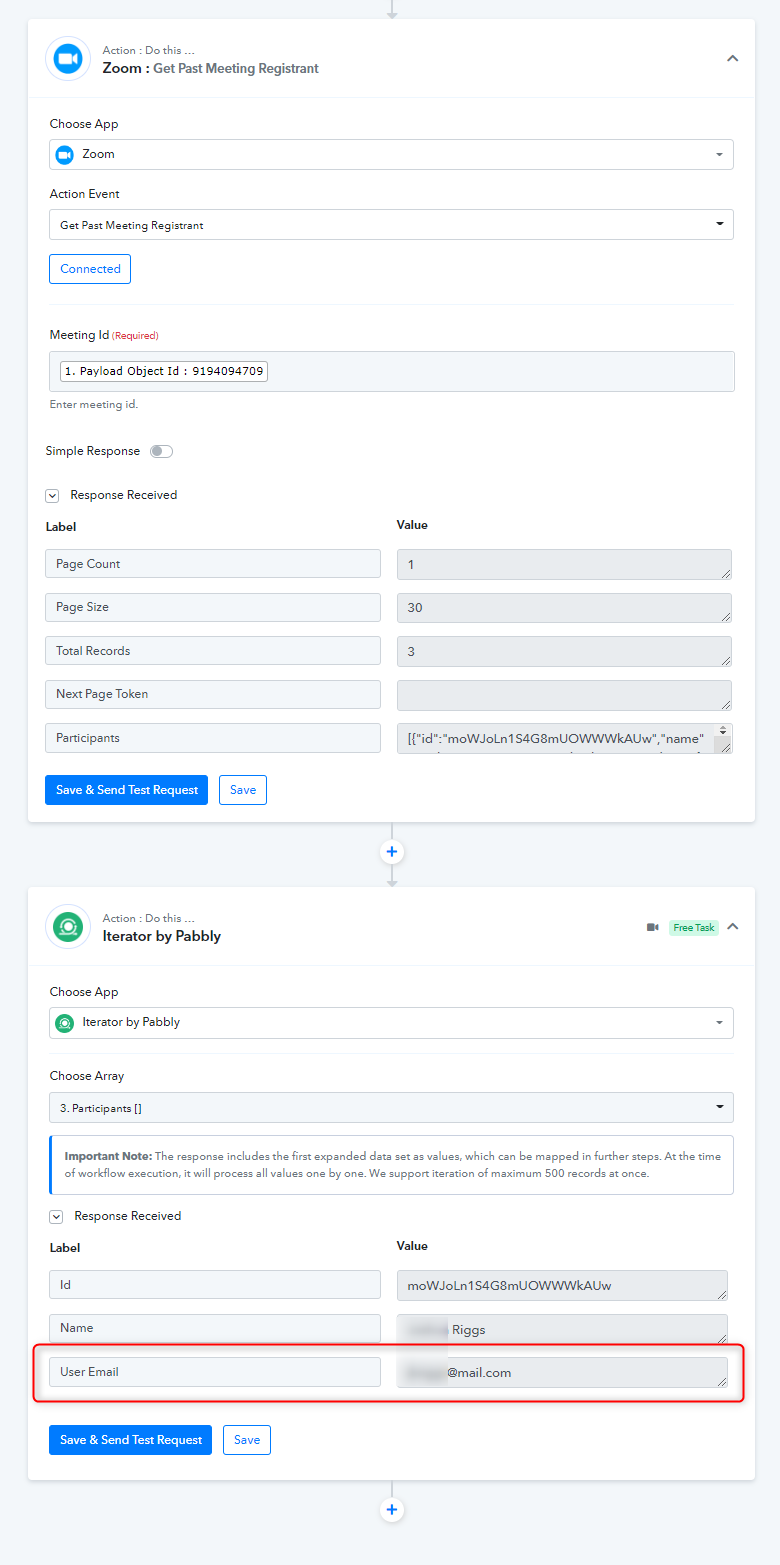
Task: Click the Zoom app icon in the step header
Action: 68,59
